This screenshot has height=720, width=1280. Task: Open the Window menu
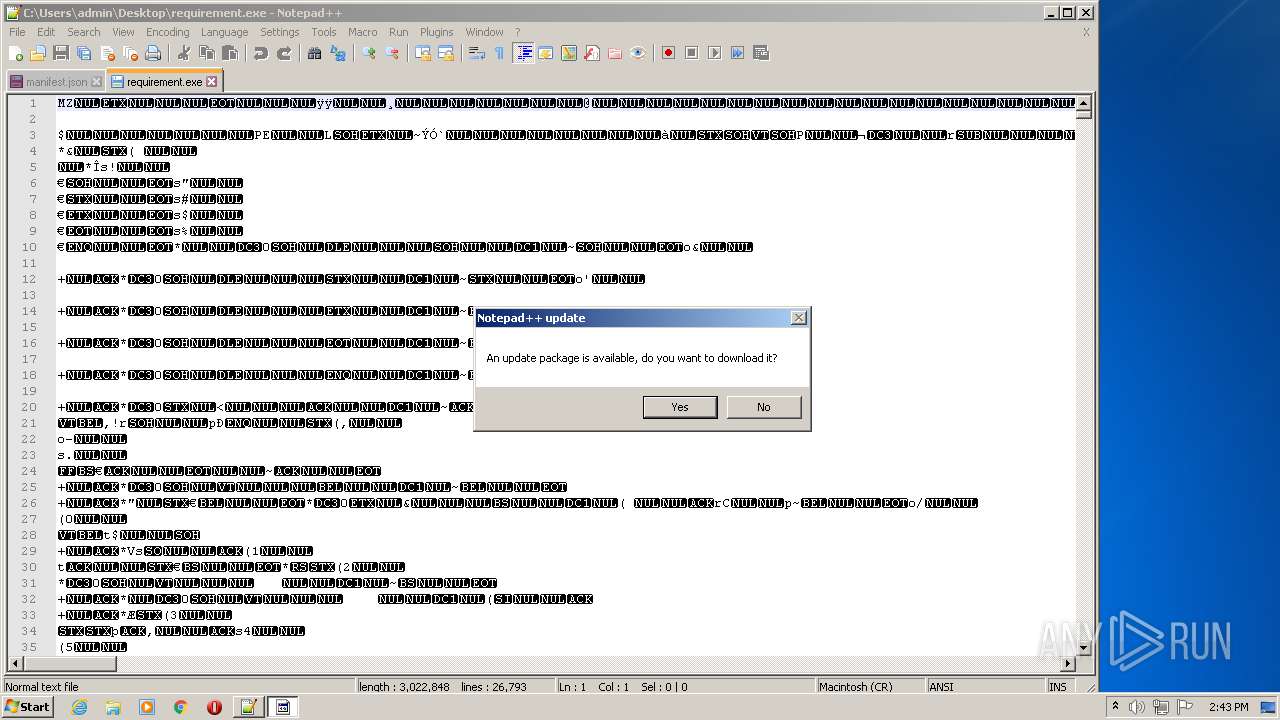485,32
